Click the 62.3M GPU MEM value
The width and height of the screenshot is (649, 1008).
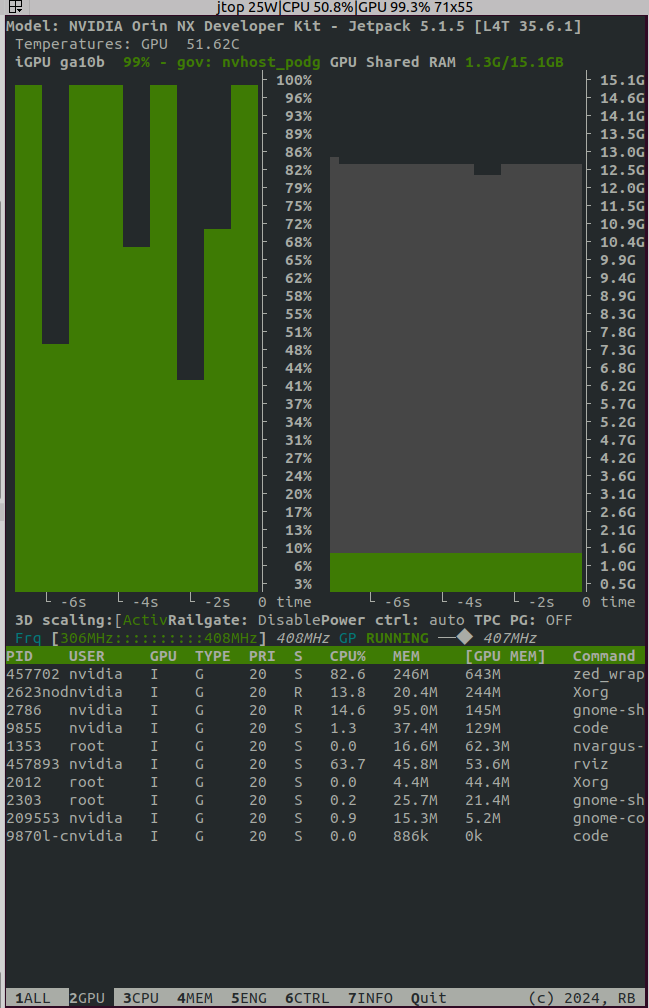coord(487,746)
